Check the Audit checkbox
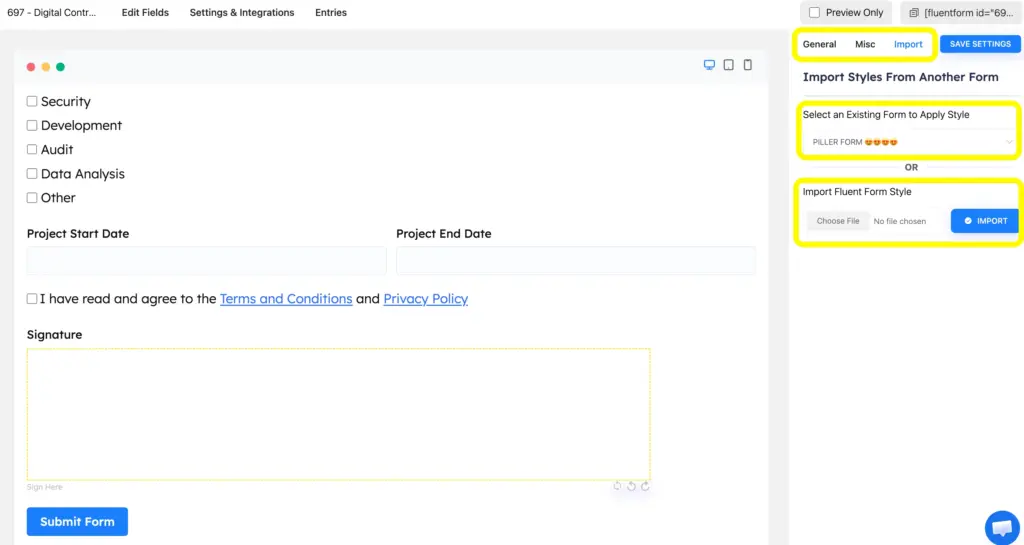 [31, 149]
